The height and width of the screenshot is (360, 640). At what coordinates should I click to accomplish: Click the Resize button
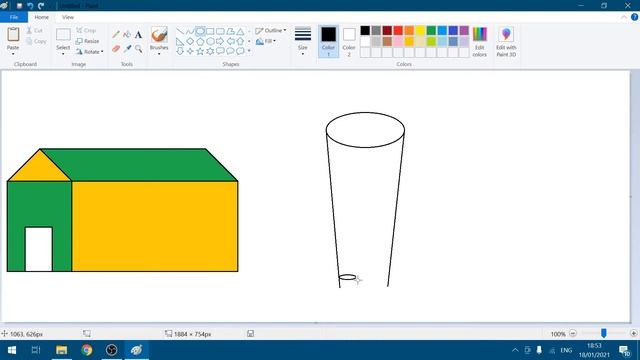point(87,41)
